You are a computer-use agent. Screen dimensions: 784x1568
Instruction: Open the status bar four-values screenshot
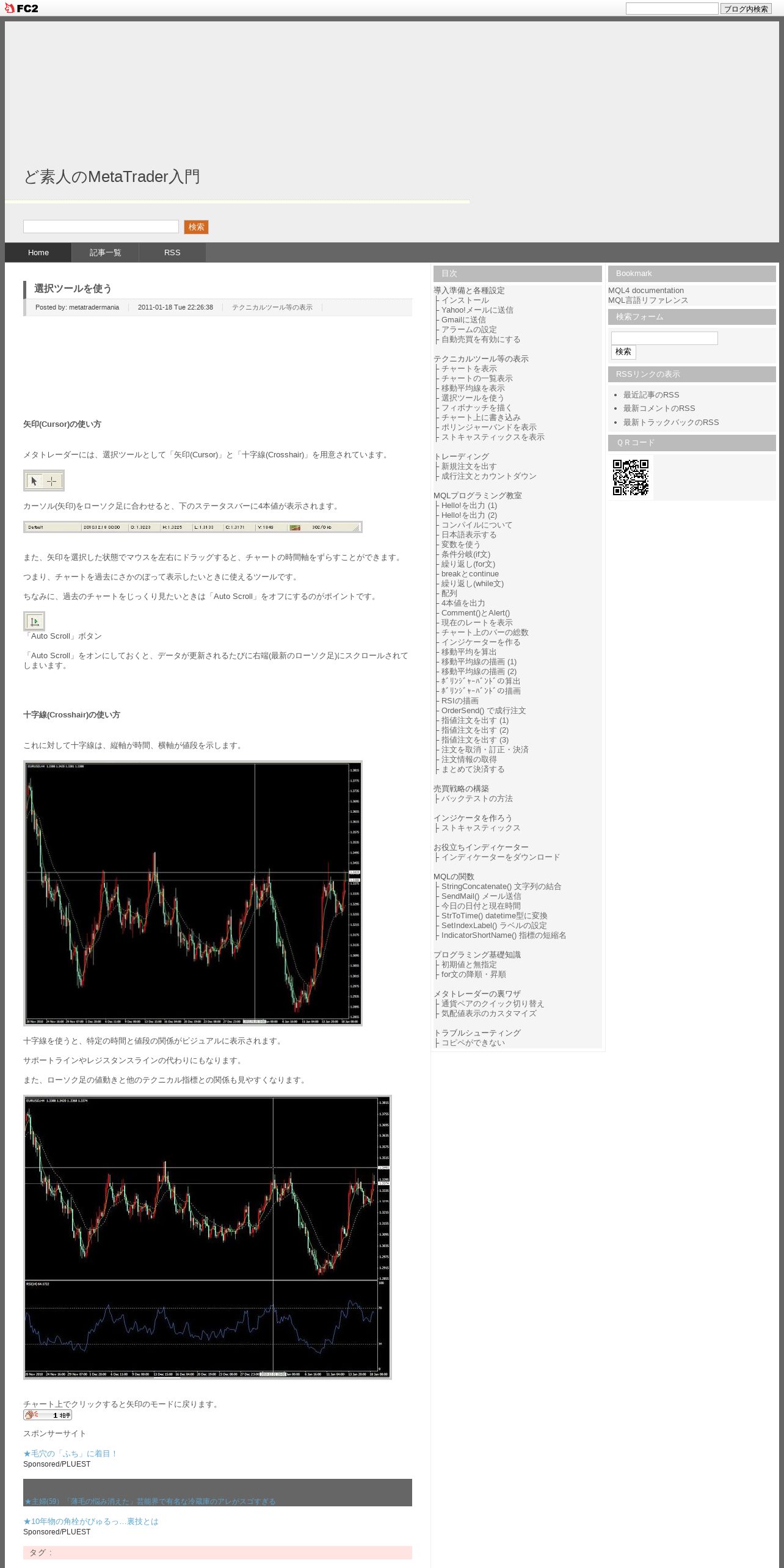click(x=193, y=527)
